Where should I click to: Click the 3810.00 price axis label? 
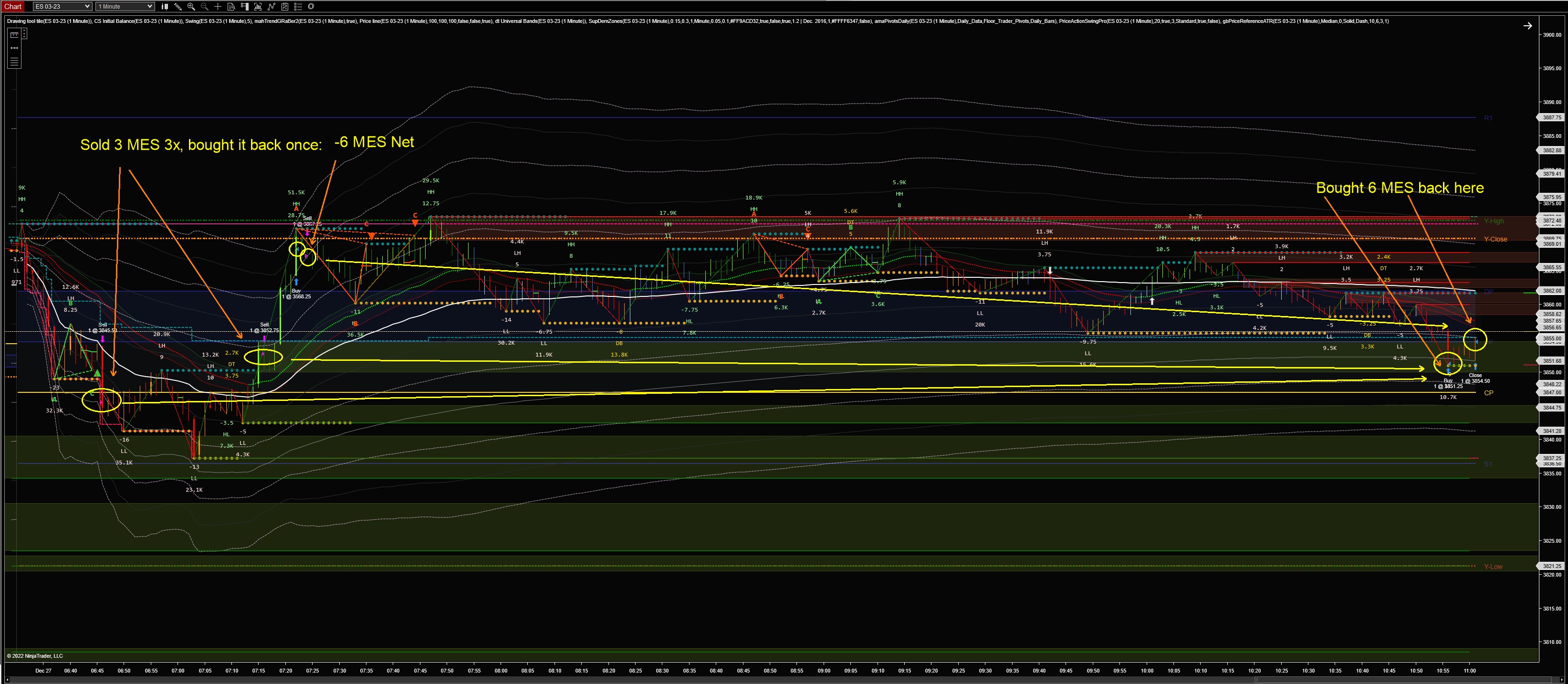pos(1552,642)
